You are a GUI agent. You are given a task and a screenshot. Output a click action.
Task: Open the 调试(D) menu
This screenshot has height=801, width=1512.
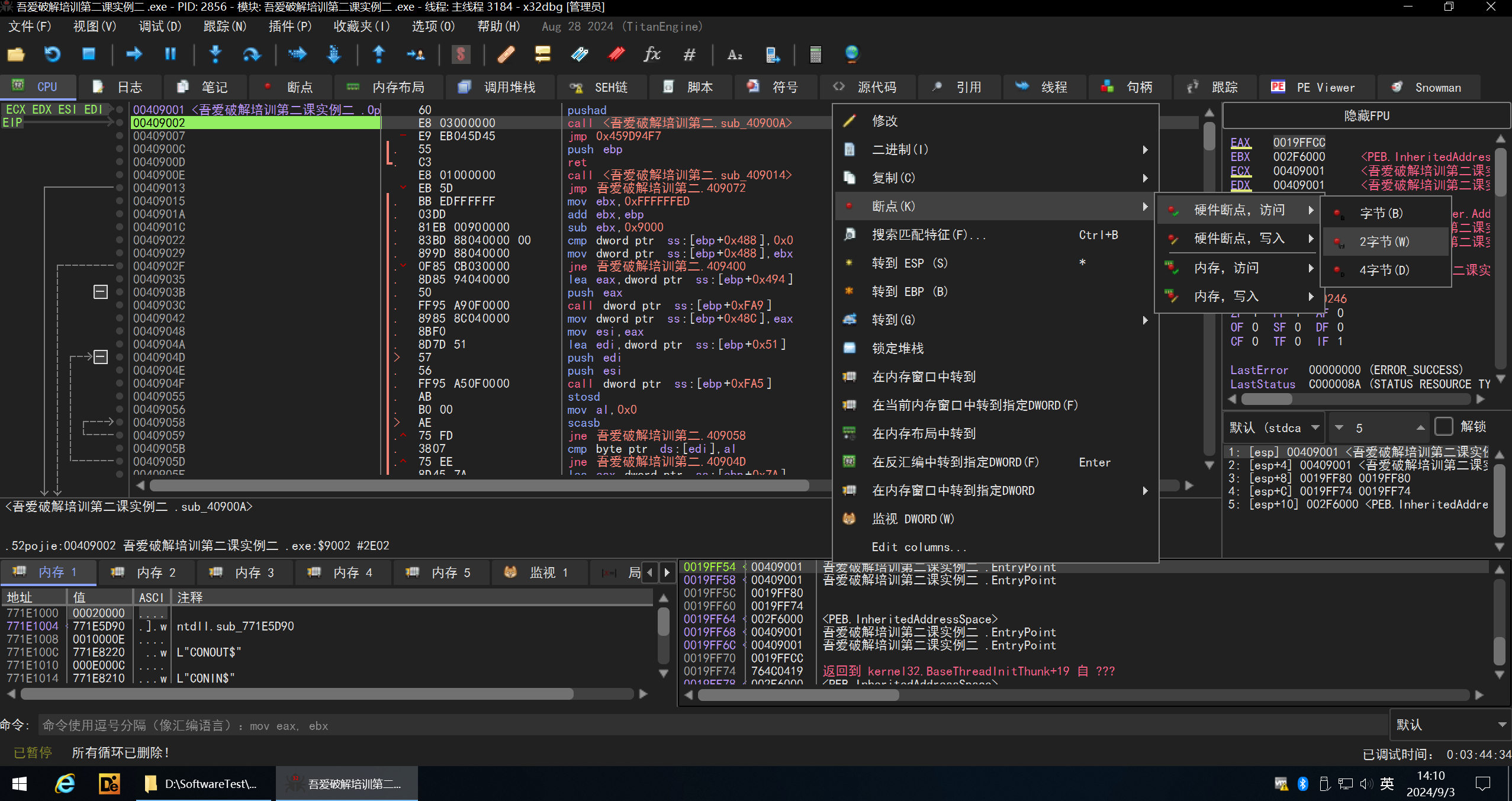tap(160, 27)
